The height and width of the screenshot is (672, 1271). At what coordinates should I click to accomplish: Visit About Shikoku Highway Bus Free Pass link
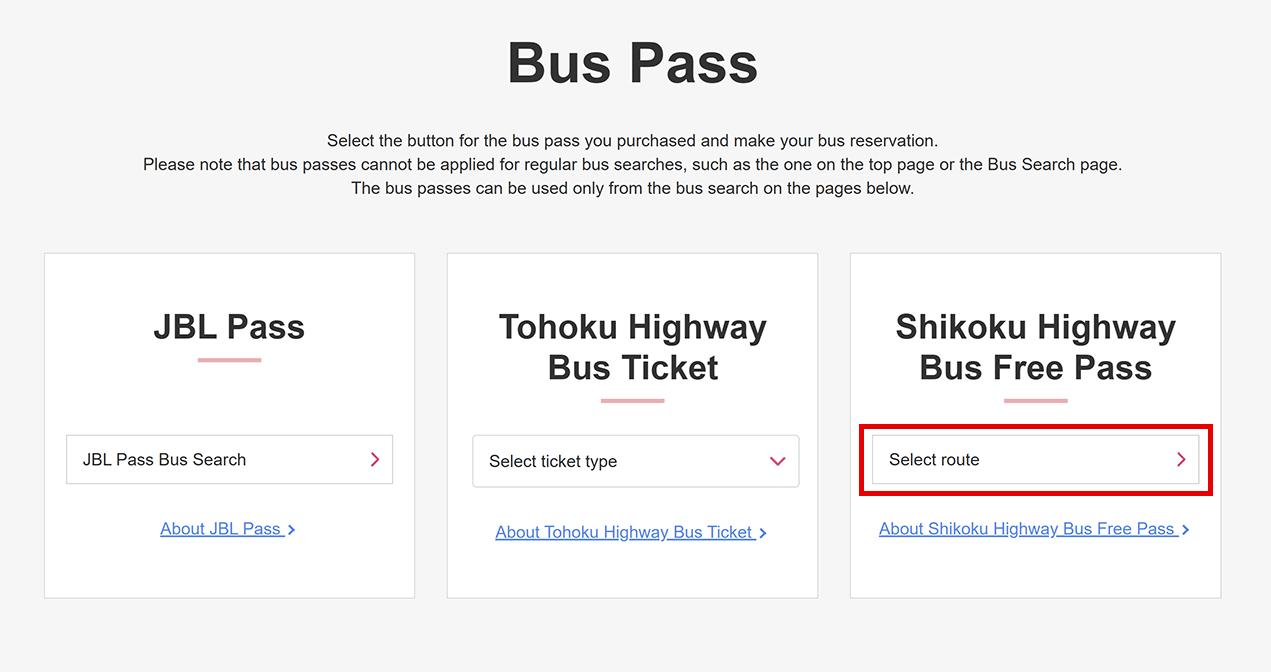point(1027,529)
